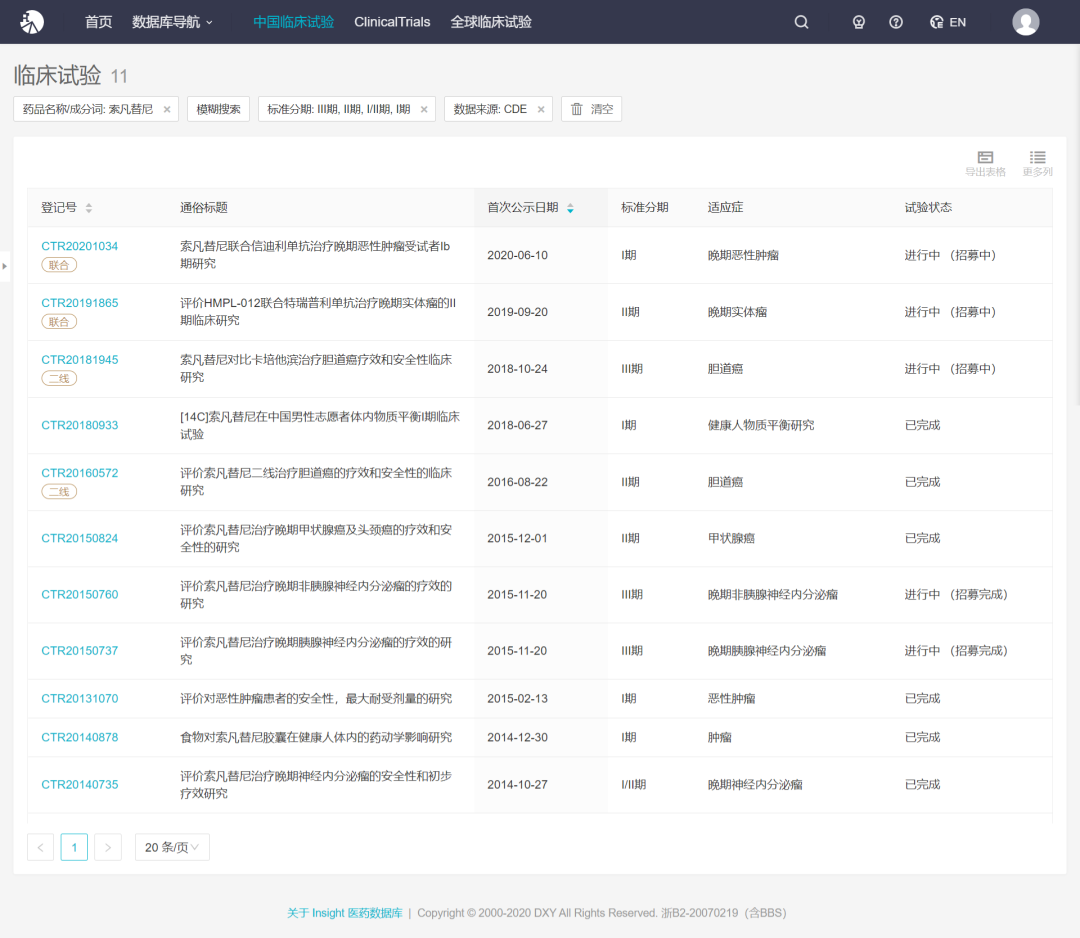Viewport: 1080px width, 938px height.
Task: Click indication cell 晚期实体瘤
Action: pyautogui.click(x=737, y=312)
